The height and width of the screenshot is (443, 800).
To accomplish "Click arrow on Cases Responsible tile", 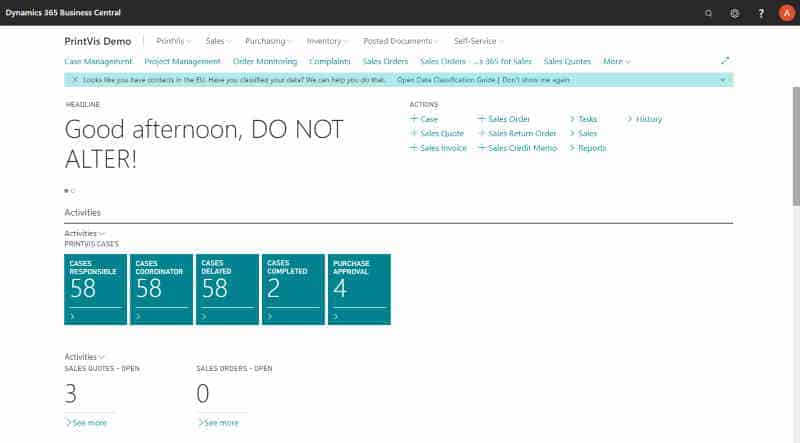I will 72,316.
